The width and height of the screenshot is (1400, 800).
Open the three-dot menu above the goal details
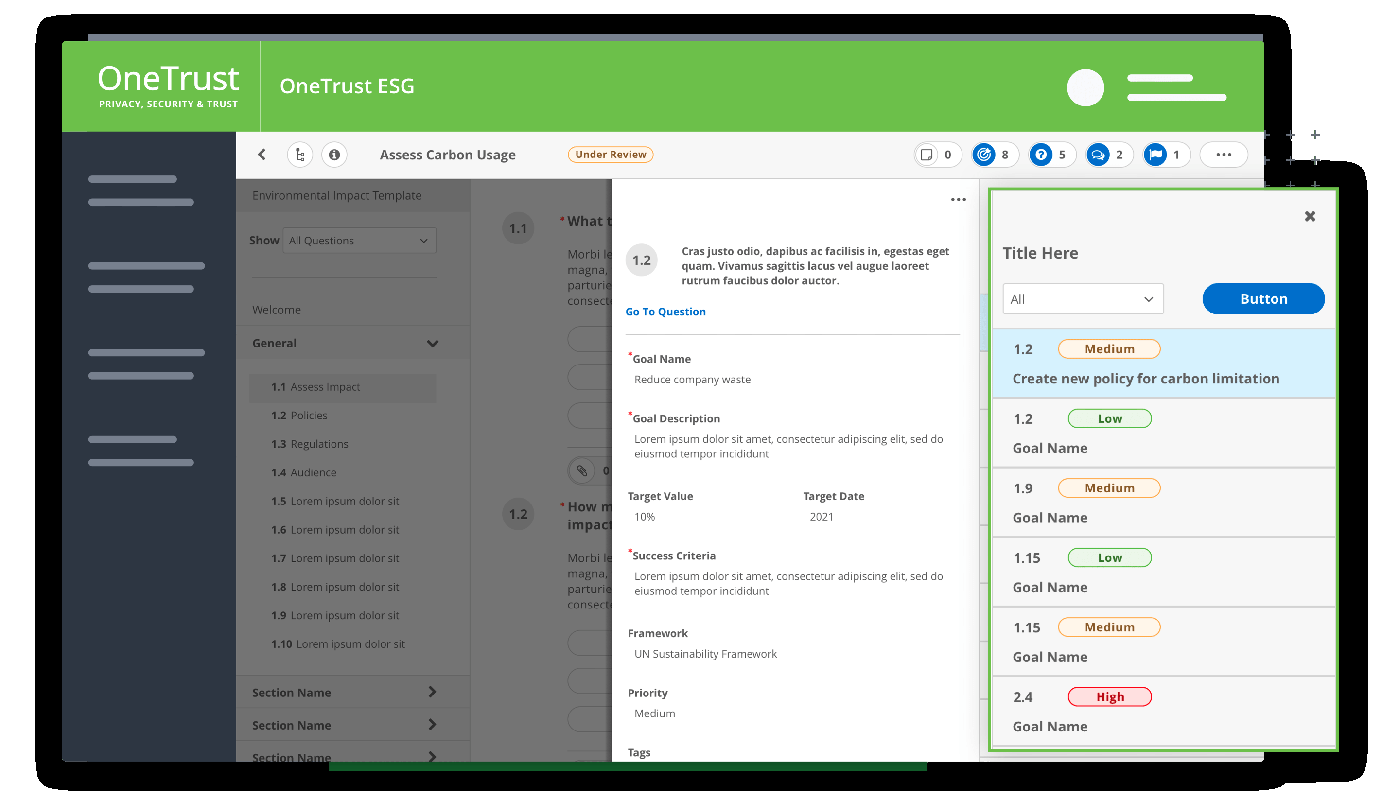[958, 199]
